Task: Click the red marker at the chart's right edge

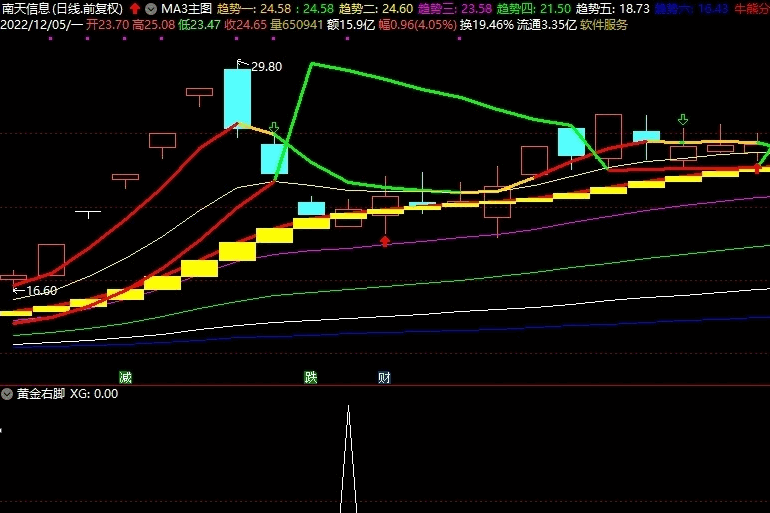Action: (x=757, y=169)
